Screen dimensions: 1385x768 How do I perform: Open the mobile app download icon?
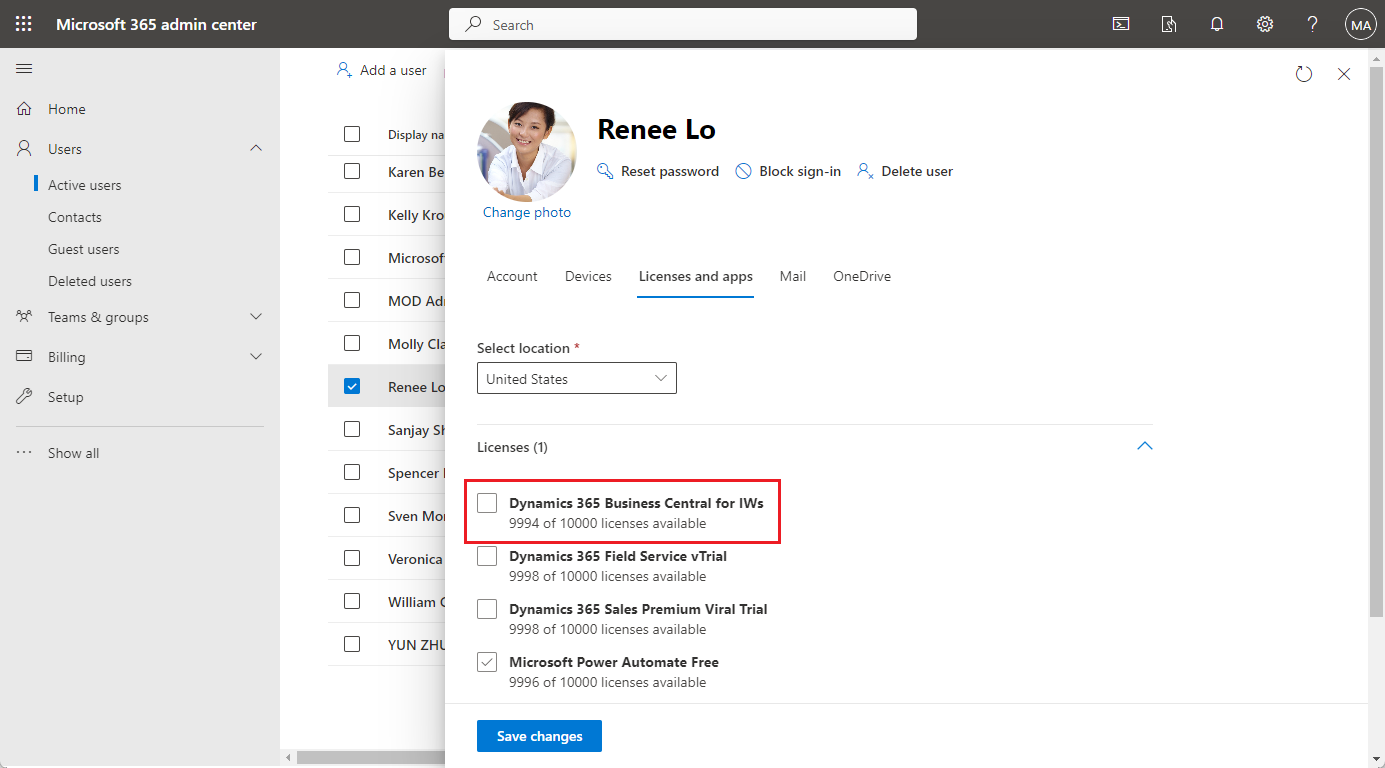pos(1168,24)
